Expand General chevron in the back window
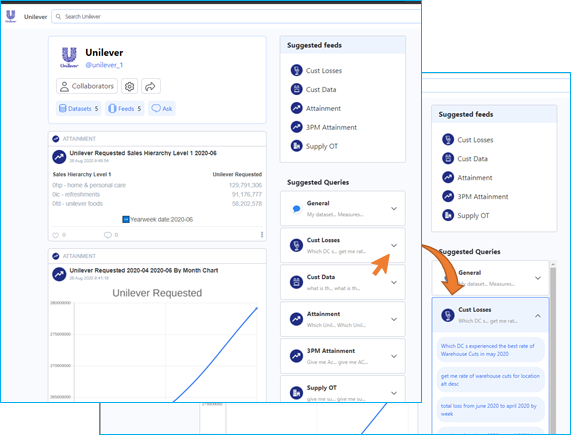571x435 pixels. pyautogui.click(x=537, y=278)
